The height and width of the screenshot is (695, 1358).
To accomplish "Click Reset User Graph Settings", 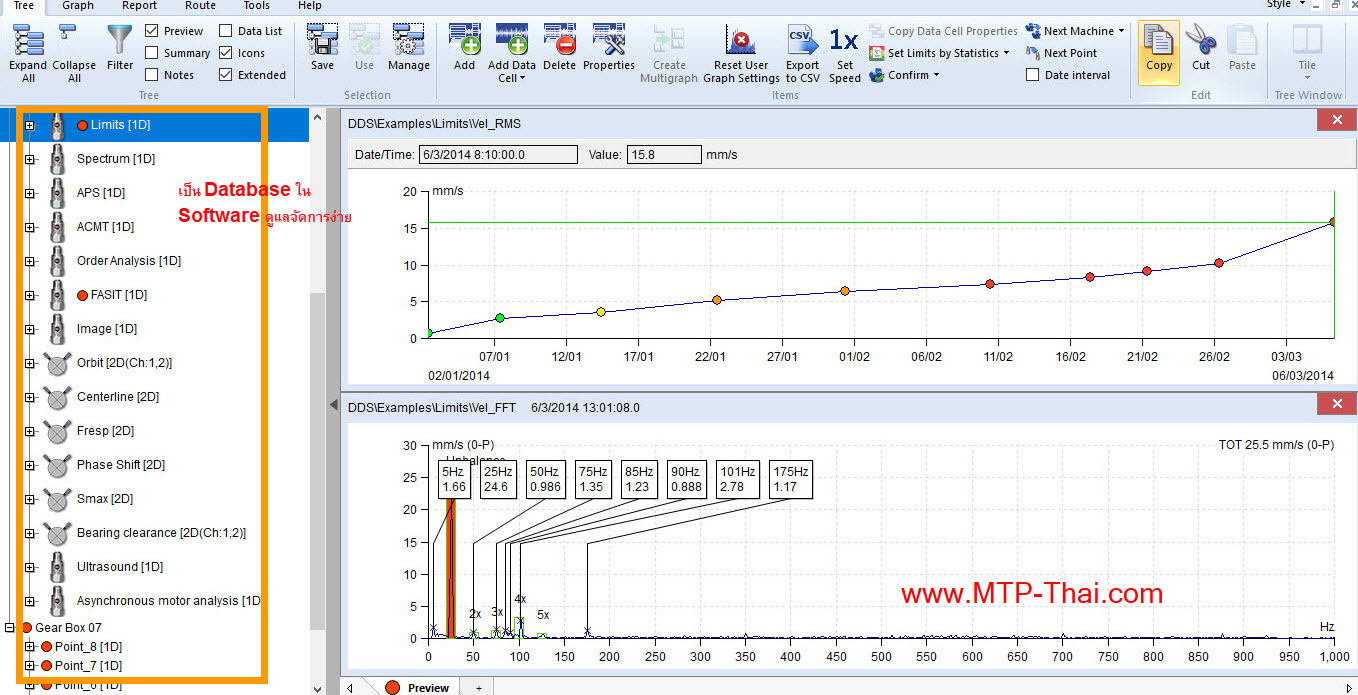I will (741, 40).
